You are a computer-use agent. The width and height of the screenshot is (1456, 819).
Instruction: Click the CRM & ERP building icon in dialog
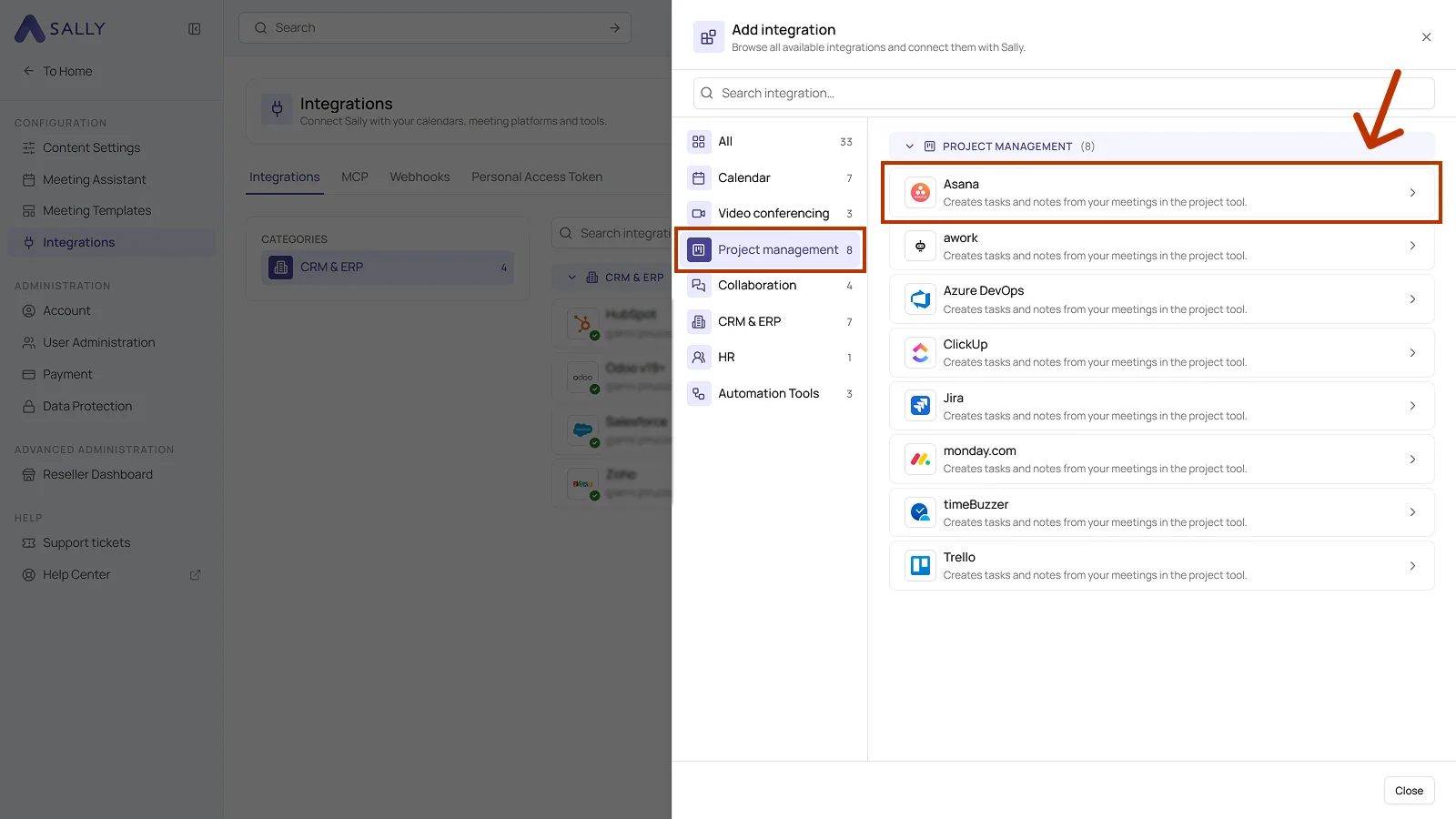(x=699, y=321)
